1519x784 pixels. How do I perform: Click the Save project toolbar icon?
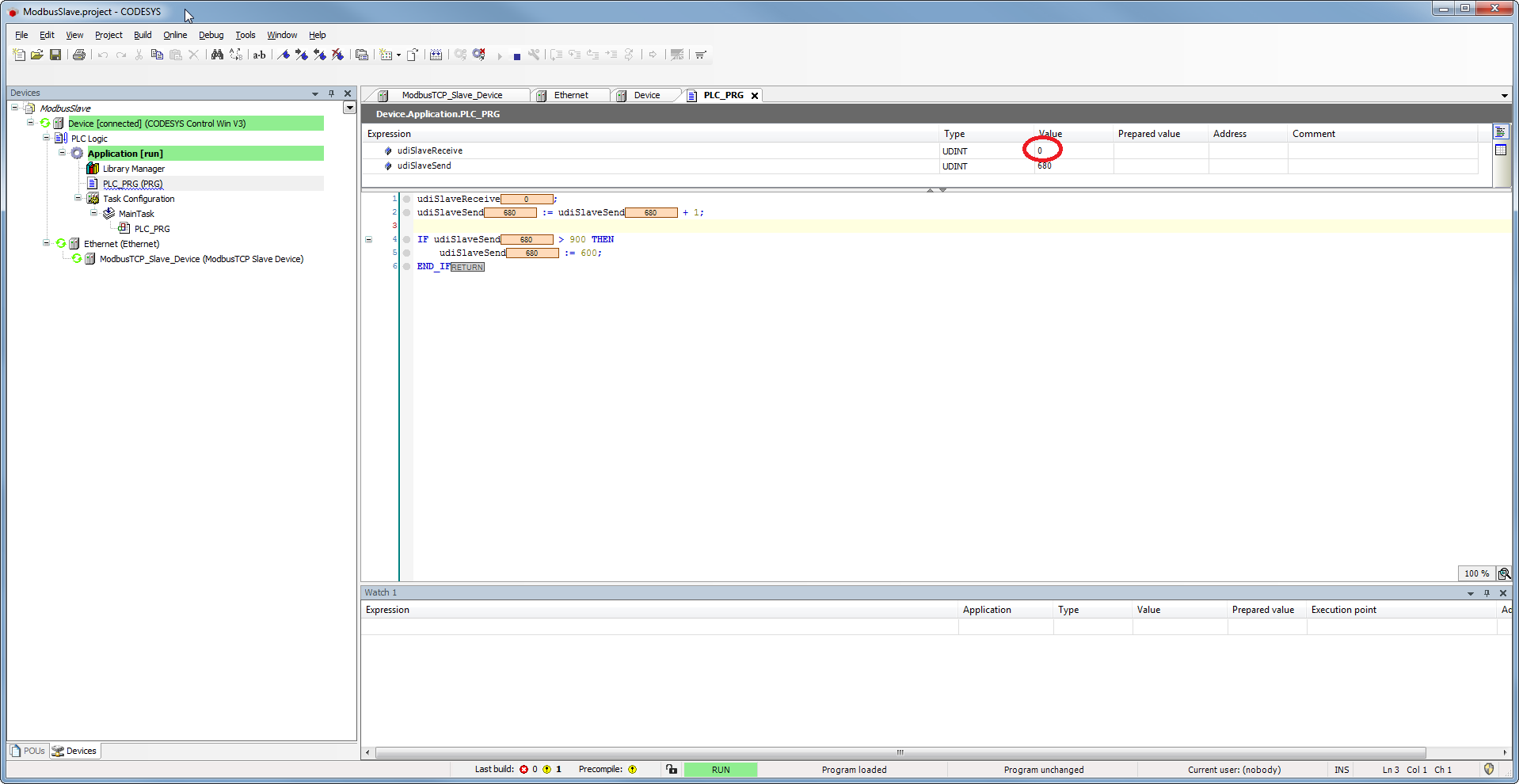[55, 55]
